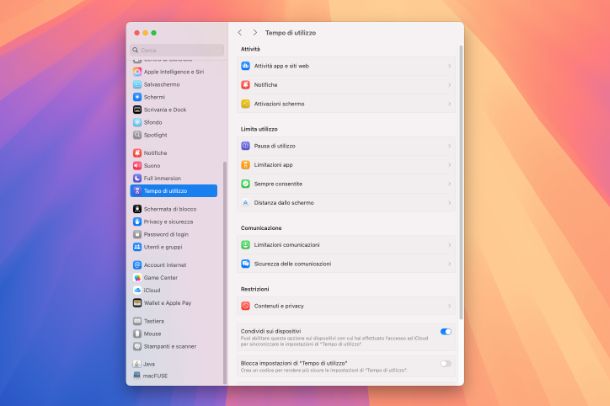
Task: Select Utenti e gruppi menu item
Action: (163, 246)
